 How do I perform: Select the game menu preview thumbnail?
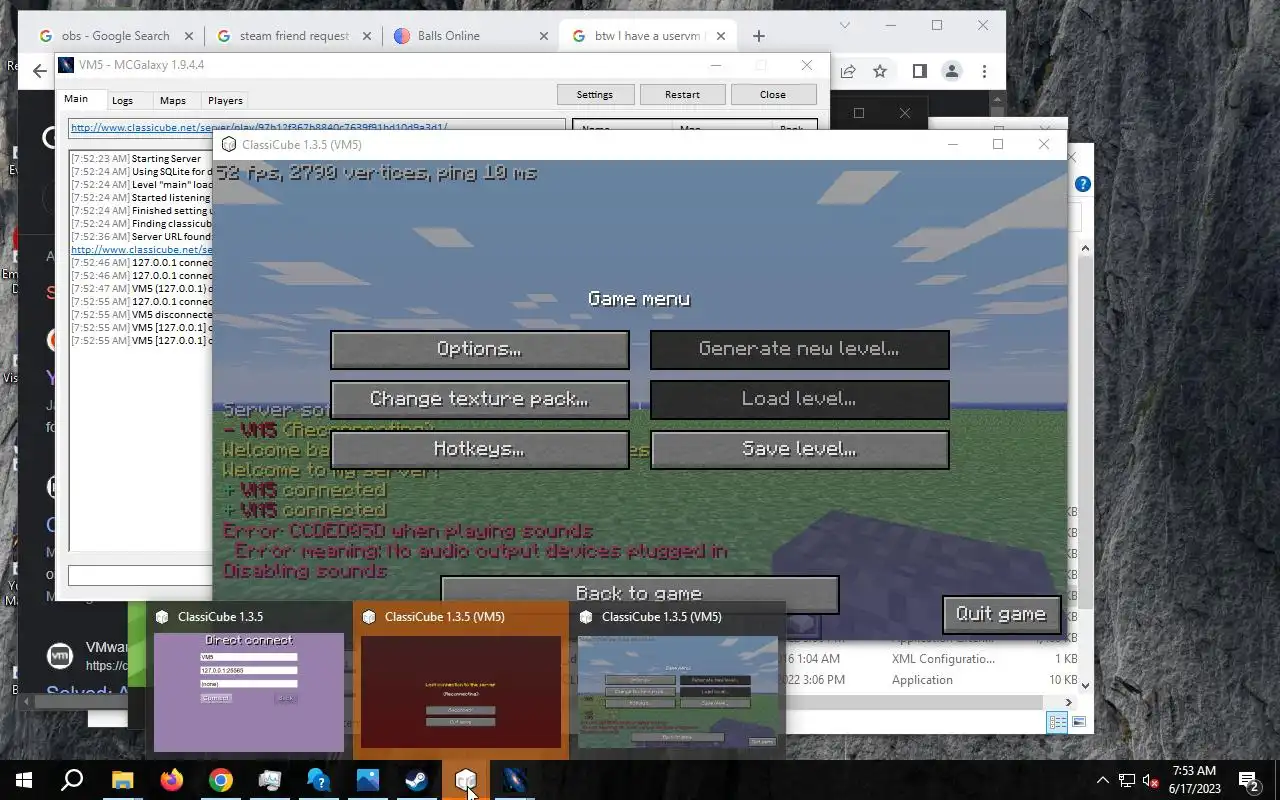[677, 691]
